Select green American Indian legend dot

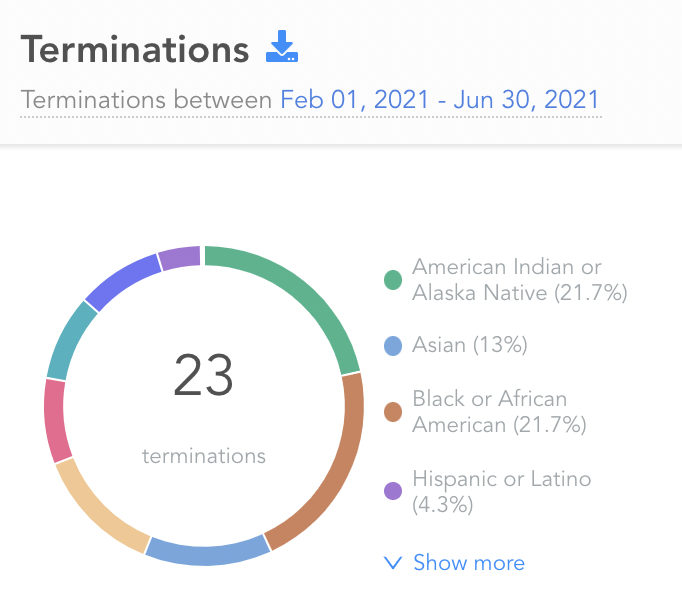[x=393, y=280]
